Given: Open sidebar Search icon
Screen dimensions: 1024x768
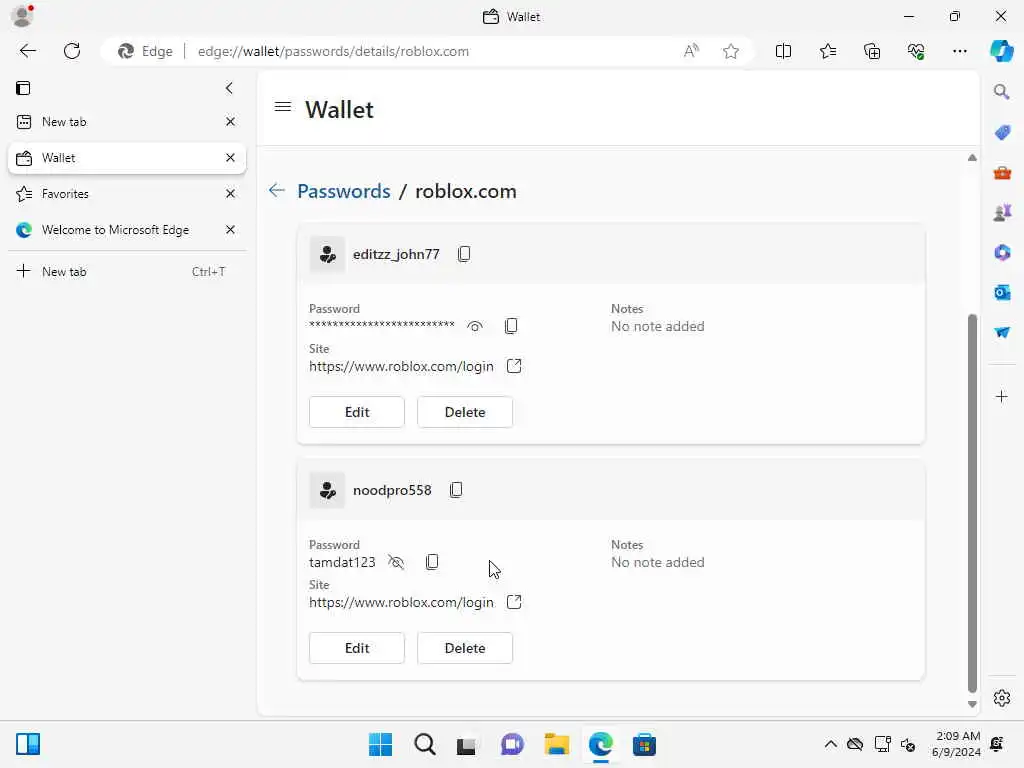Looking at the screenshot, I should pyautogui.click(x=1001, y=92).
